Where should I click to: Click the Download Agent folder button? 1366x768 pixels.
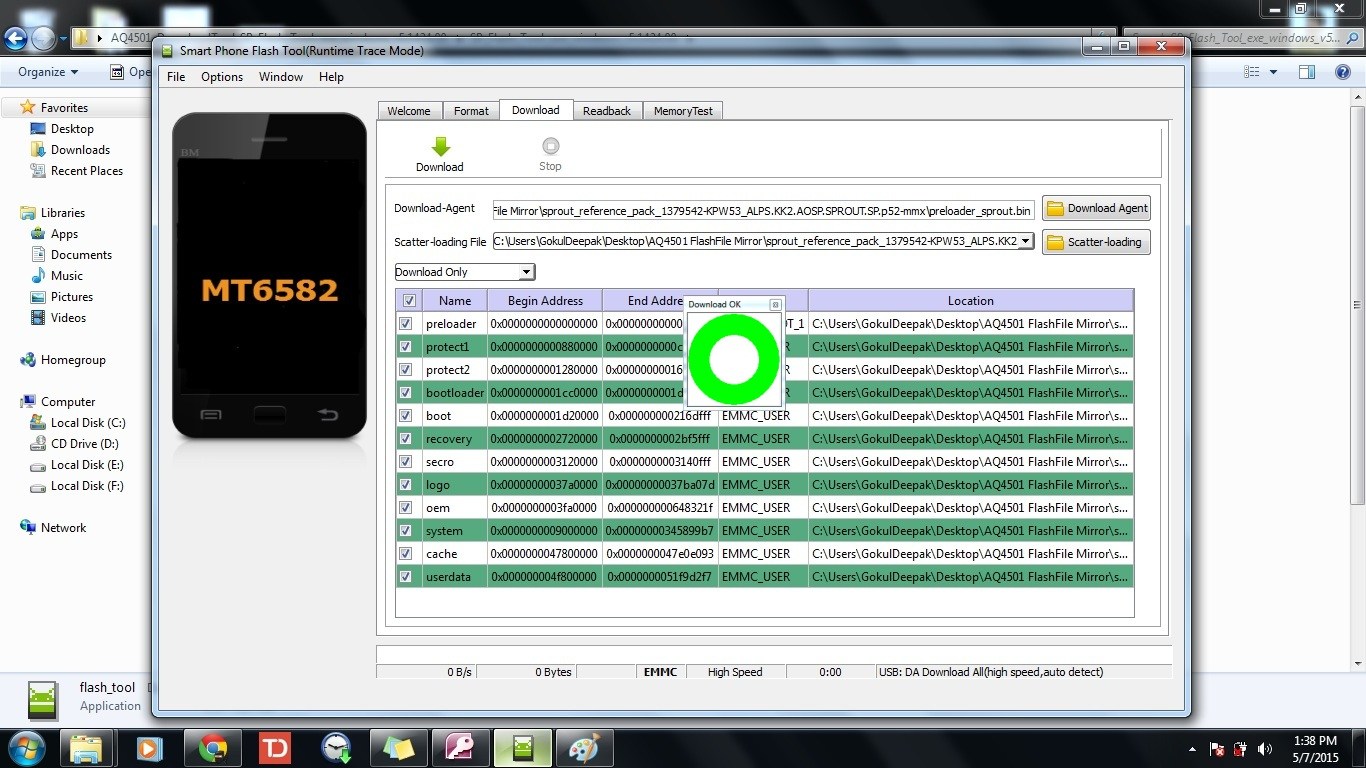[x=1096, y=208]
